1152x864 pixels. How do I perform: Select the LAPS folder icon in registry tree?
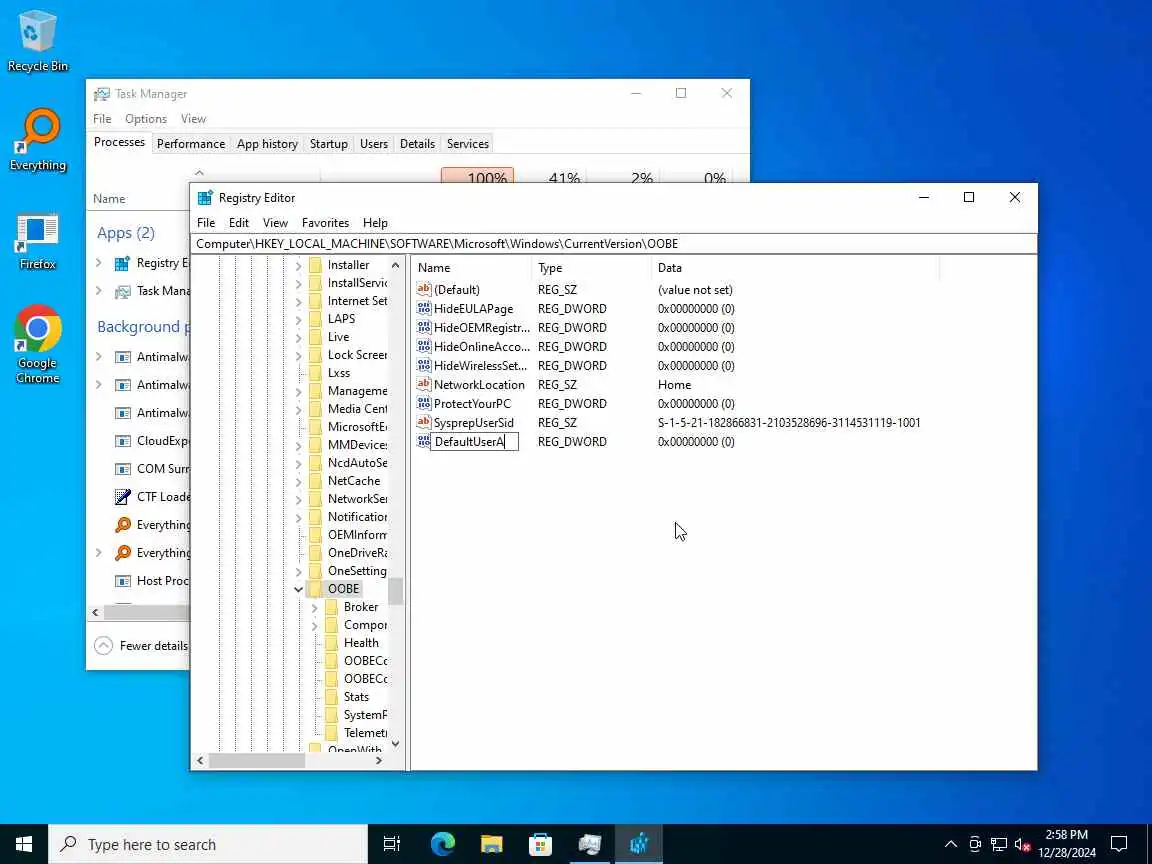point(316,319)
